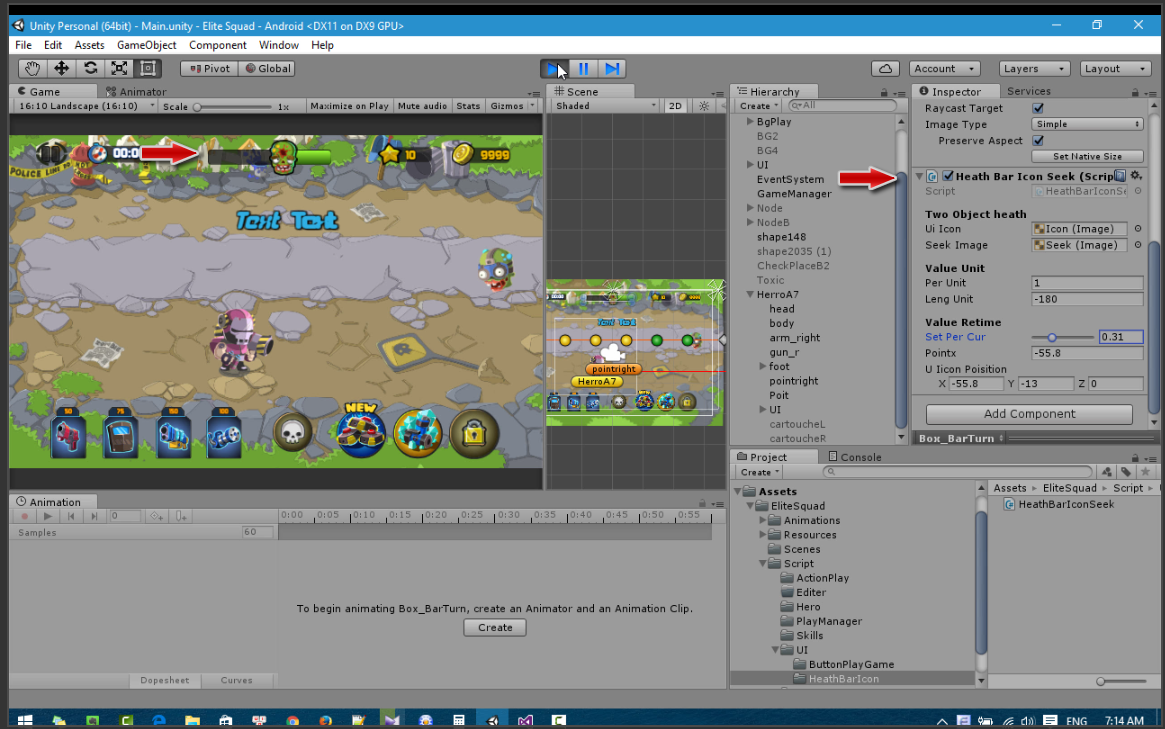Show Stats overlay in Game view

[468, 106]
